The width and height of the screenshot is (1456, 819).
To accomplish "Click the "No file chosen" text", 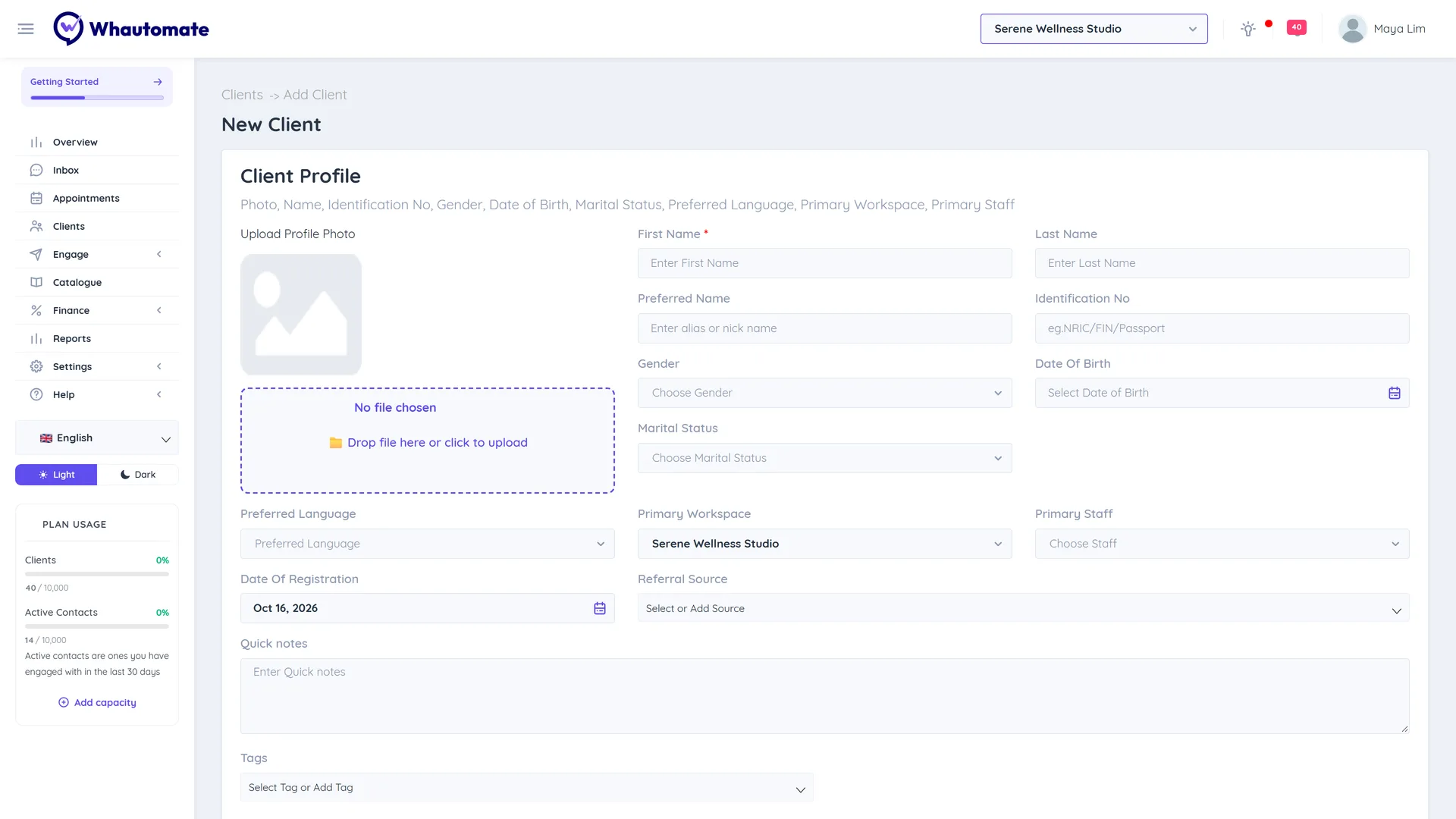I will 395,408.
